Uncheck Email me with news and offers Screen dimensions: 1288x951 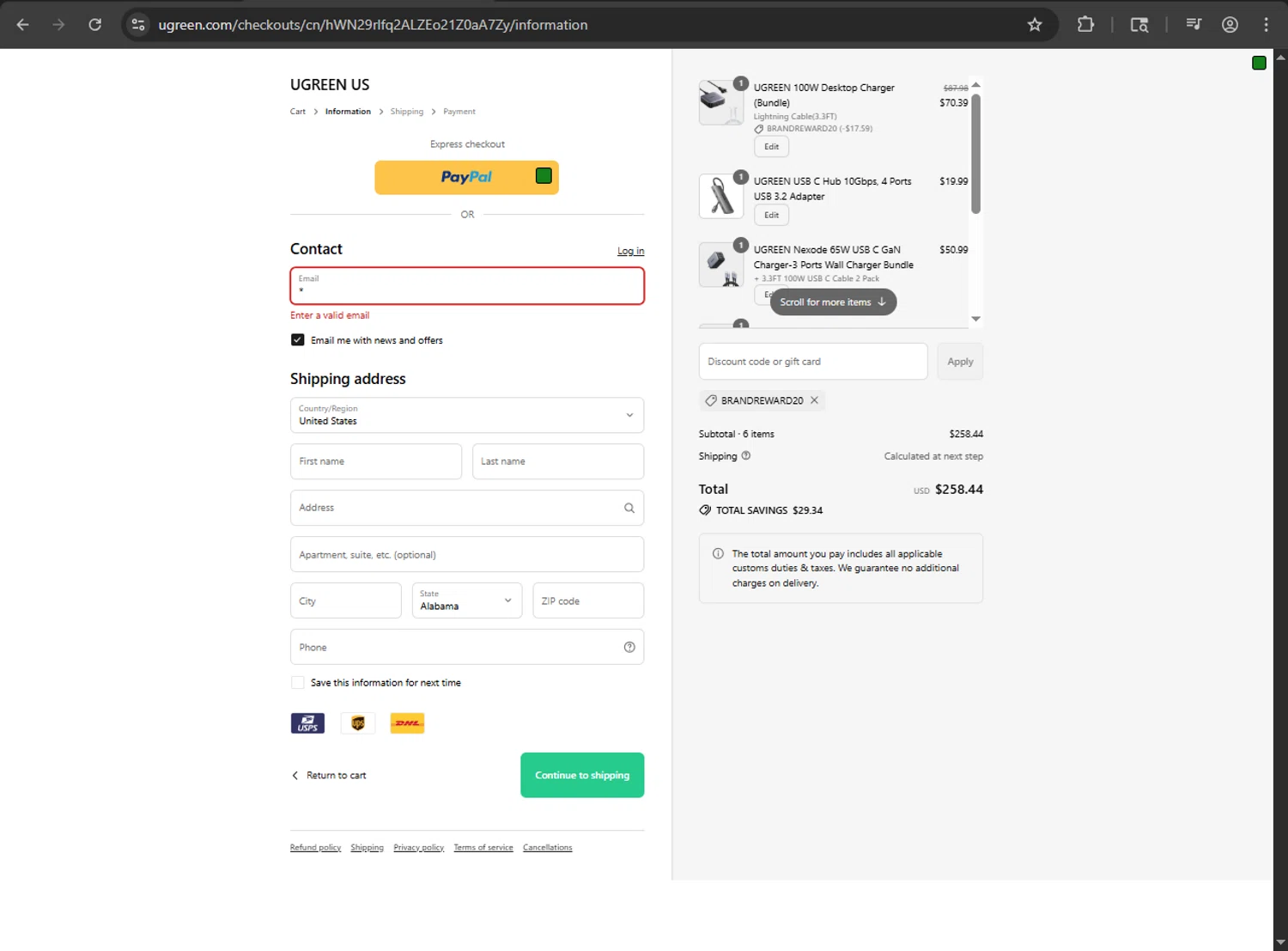point(298,340)
